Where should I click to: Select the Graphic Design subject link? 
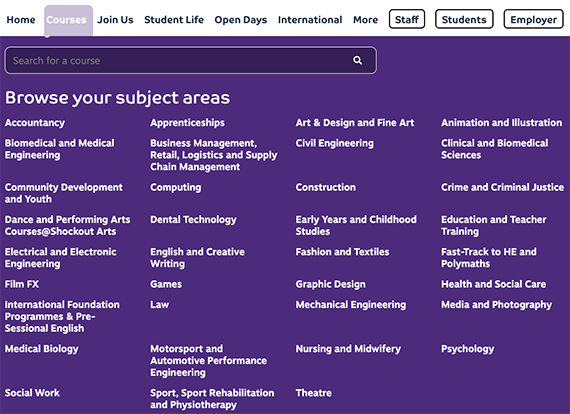click(330, 284)
